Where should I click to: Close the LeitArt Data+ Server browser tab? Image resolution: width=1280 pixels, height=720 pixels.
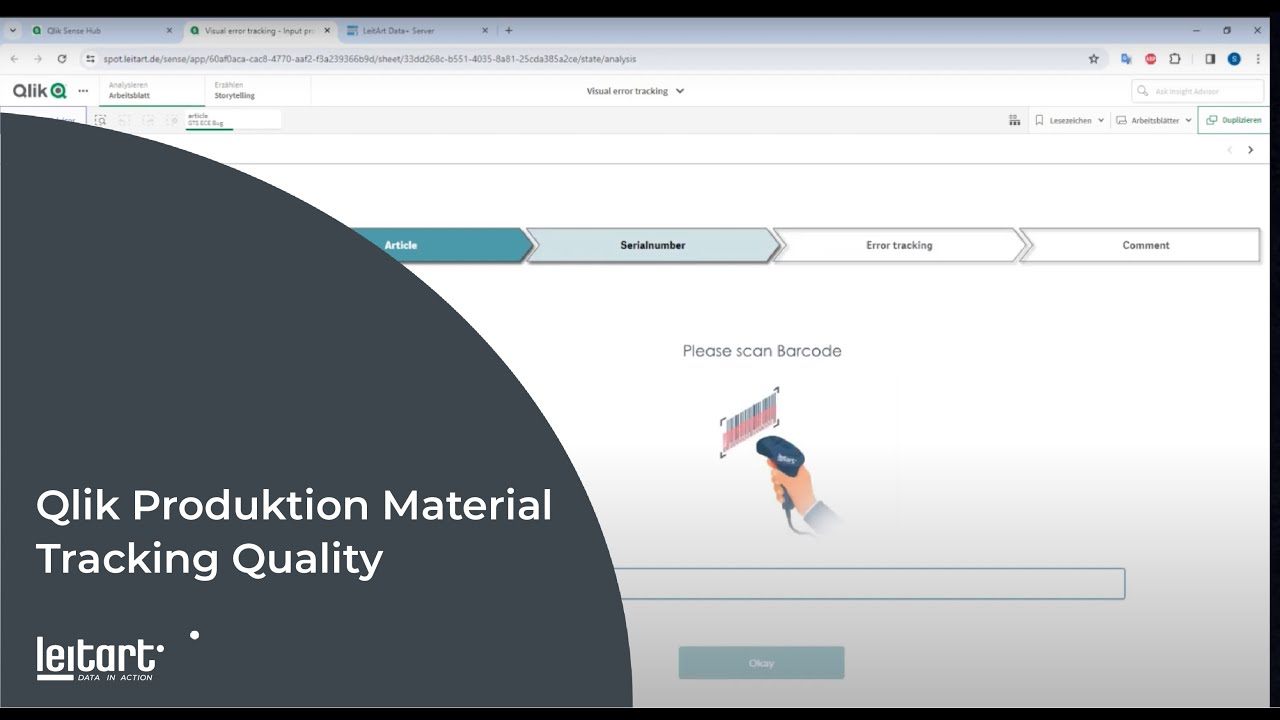(x=486, y=31)
